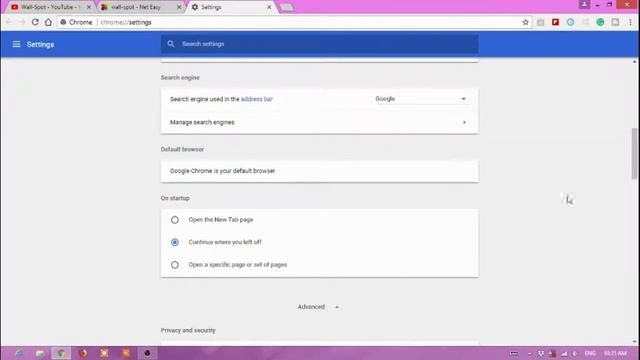Screen dimensions: 640x360
Task: Click the Search engine section heading
Action: (180, 78)
